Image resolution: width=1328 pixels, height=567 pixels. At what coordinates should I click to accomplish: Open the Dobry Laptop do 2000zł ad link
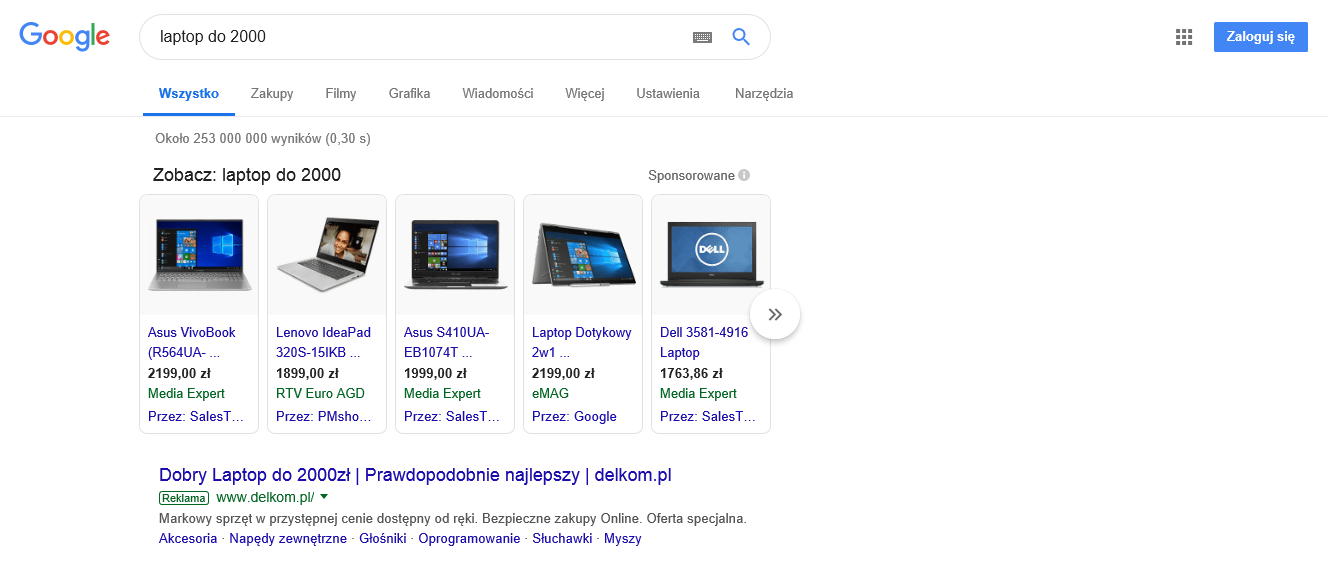(415, 475)
